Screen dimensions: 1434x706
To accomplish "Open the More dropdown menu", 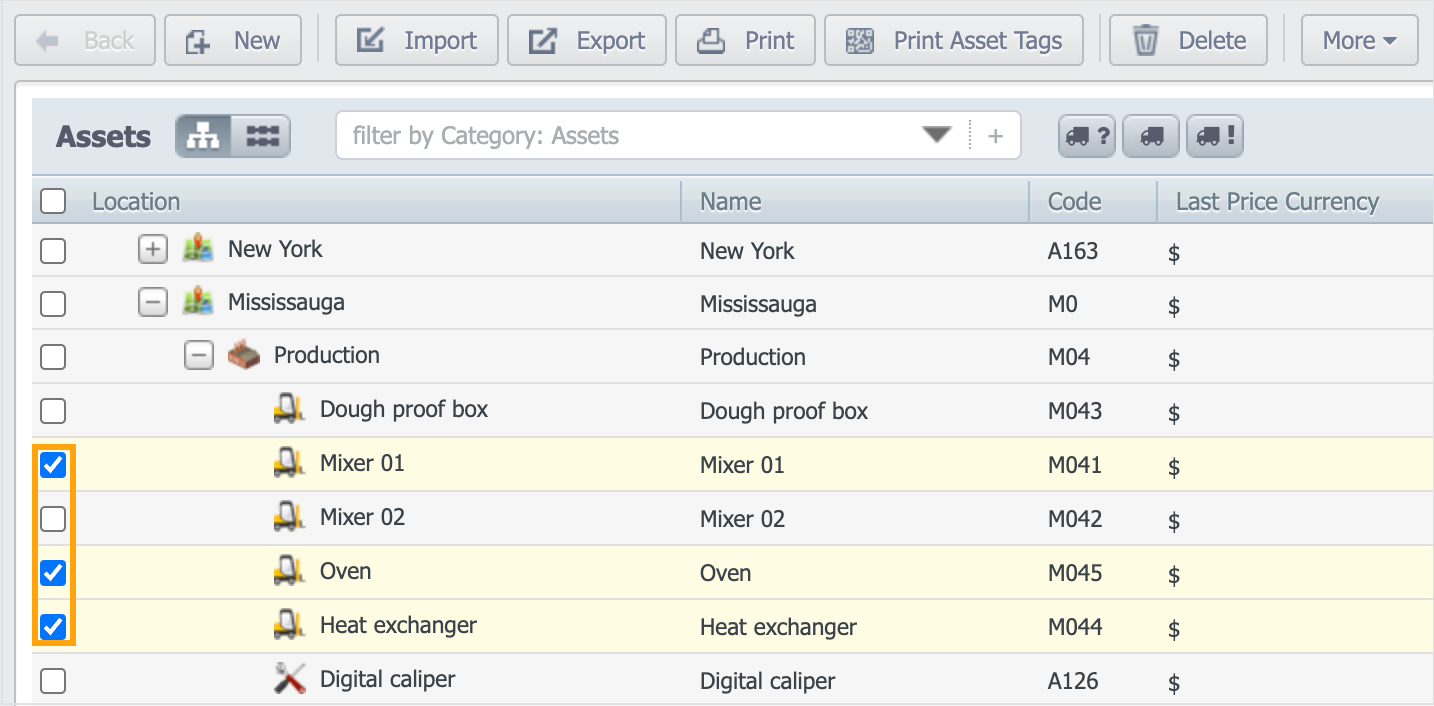I will pos(1359,41).
